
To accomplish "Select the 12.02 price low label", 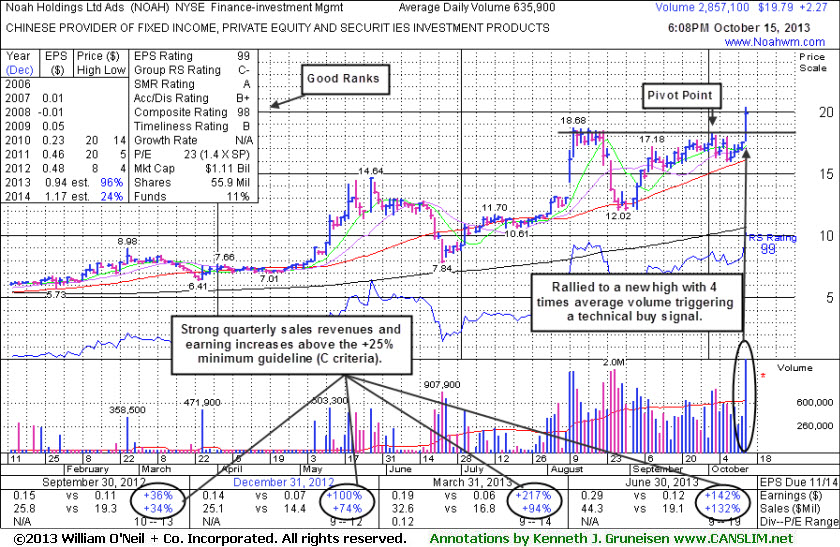I will click(618, 216).
